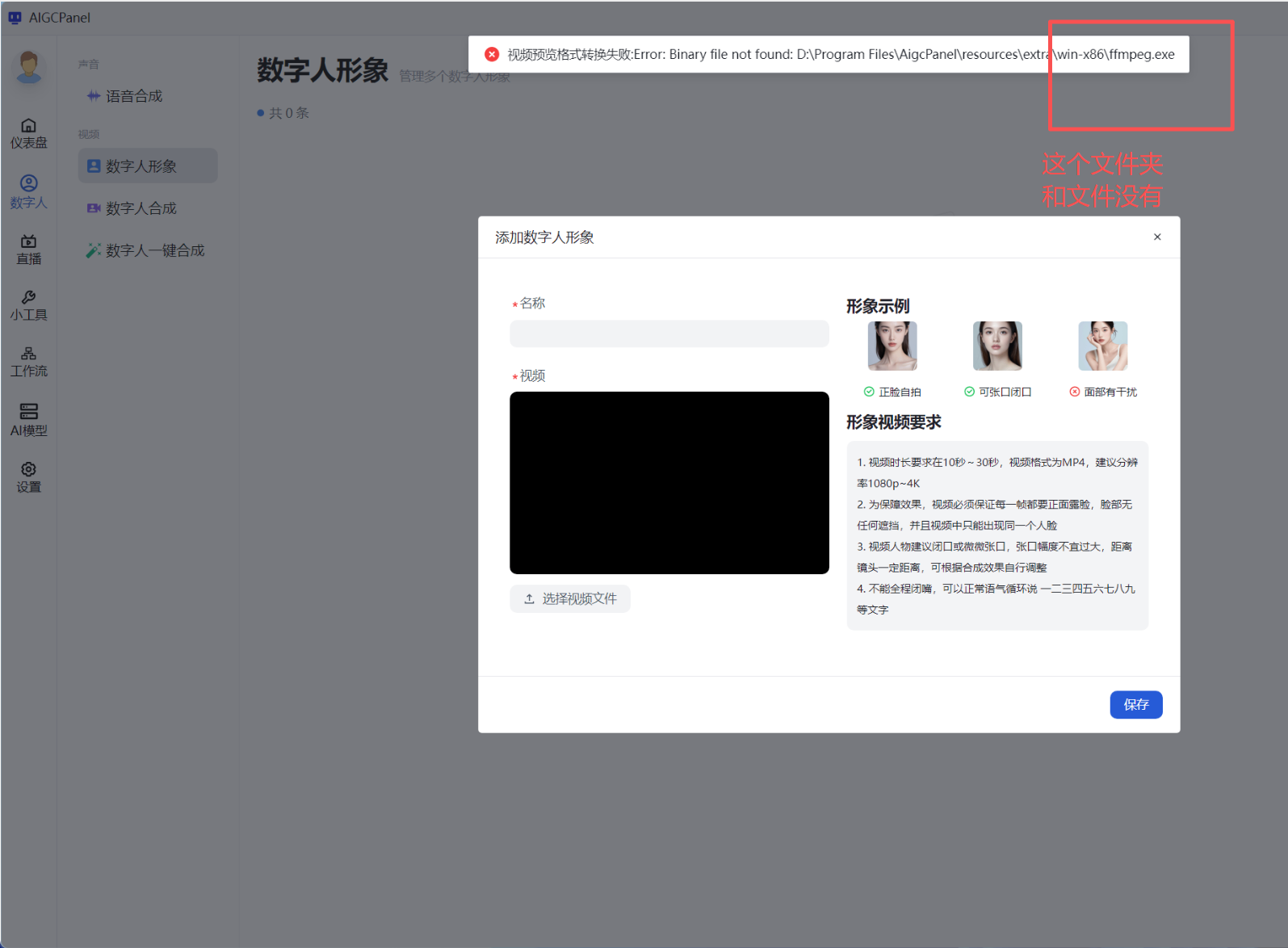Focus the 名称 input field
Screen dimensions: 1288x948
coord(669,333)
